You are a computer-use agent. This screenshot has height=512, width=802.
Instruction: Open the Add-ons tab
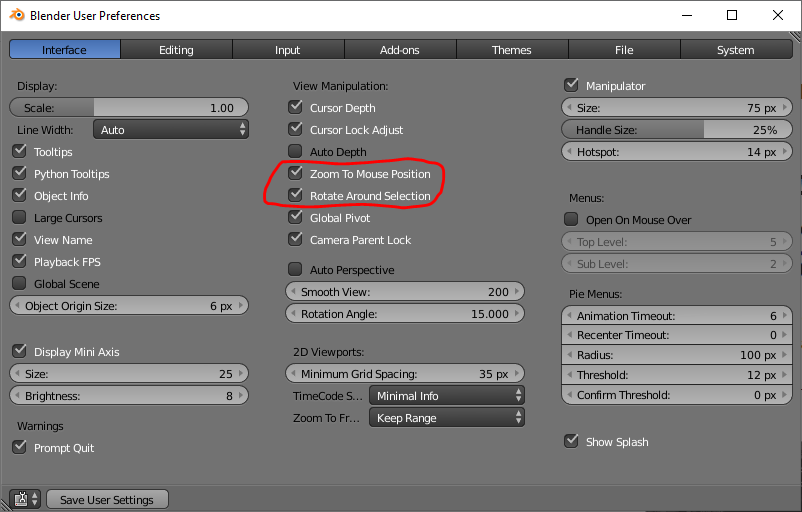pos(399,50)
